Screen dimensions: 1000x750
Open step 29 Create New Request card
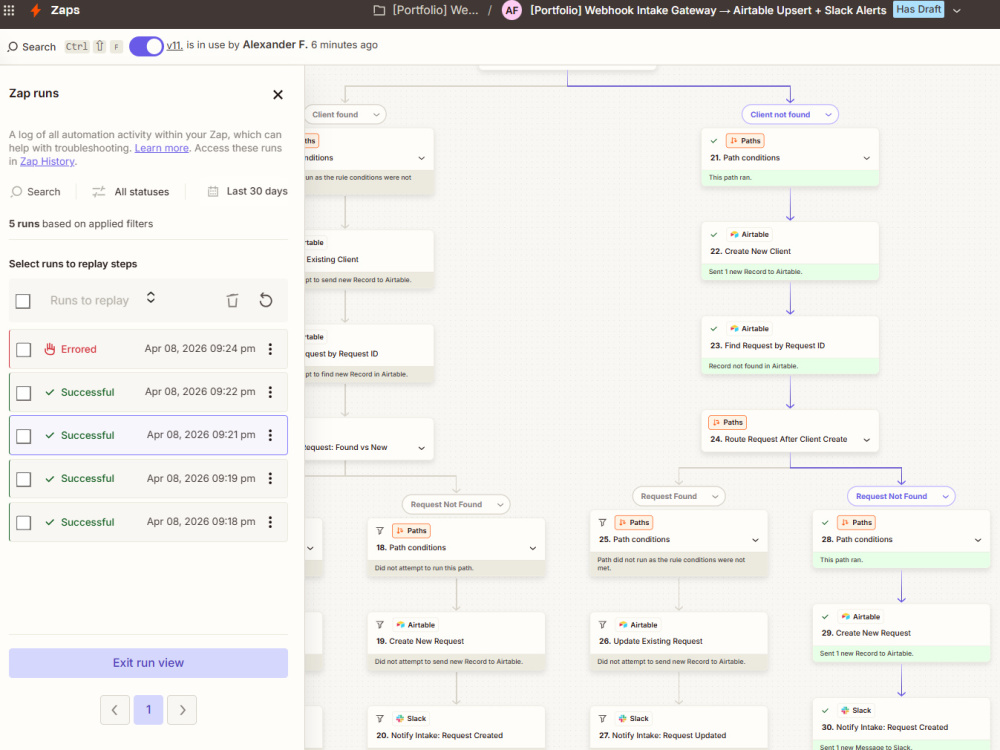901,633
